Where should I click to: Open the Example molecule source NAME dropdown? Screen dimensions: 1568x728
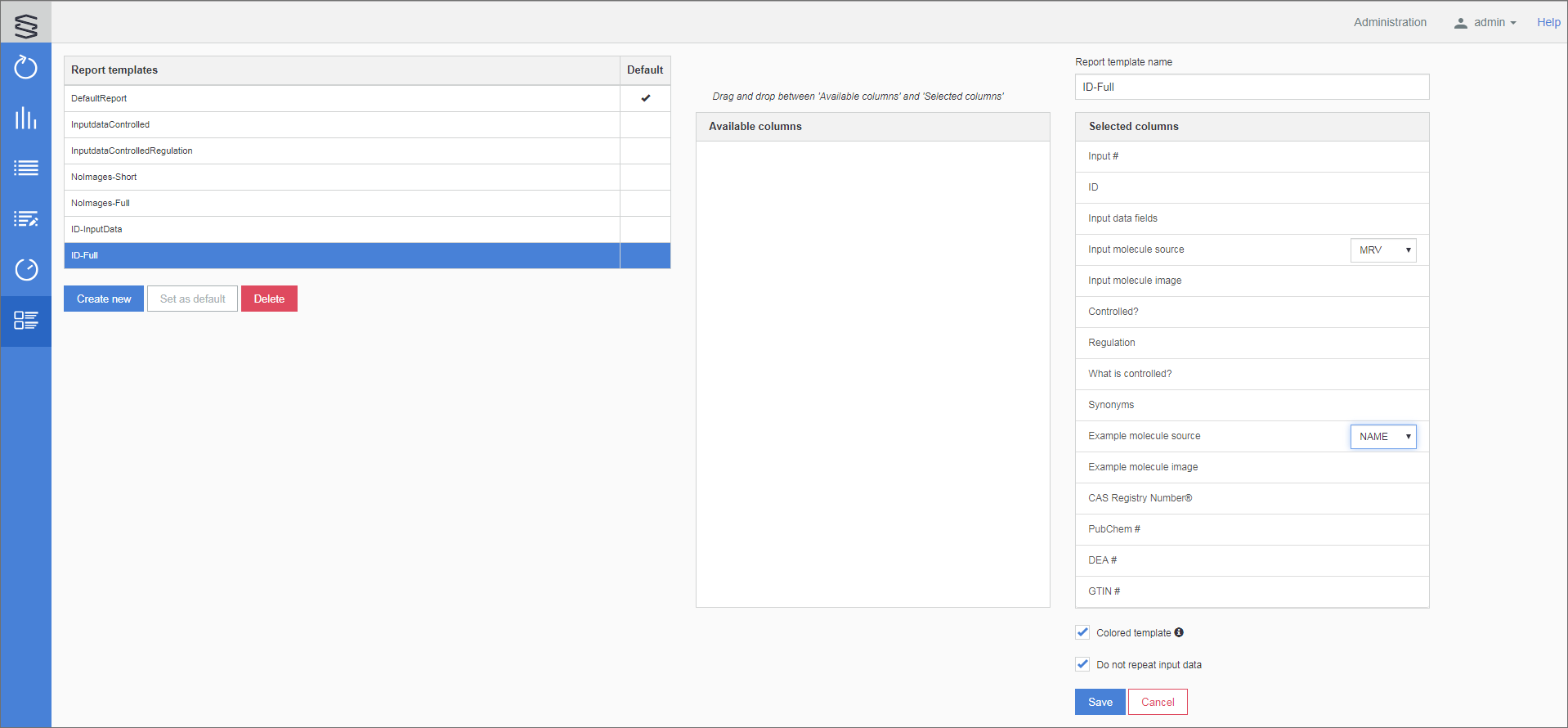[x=1383, y=437]
